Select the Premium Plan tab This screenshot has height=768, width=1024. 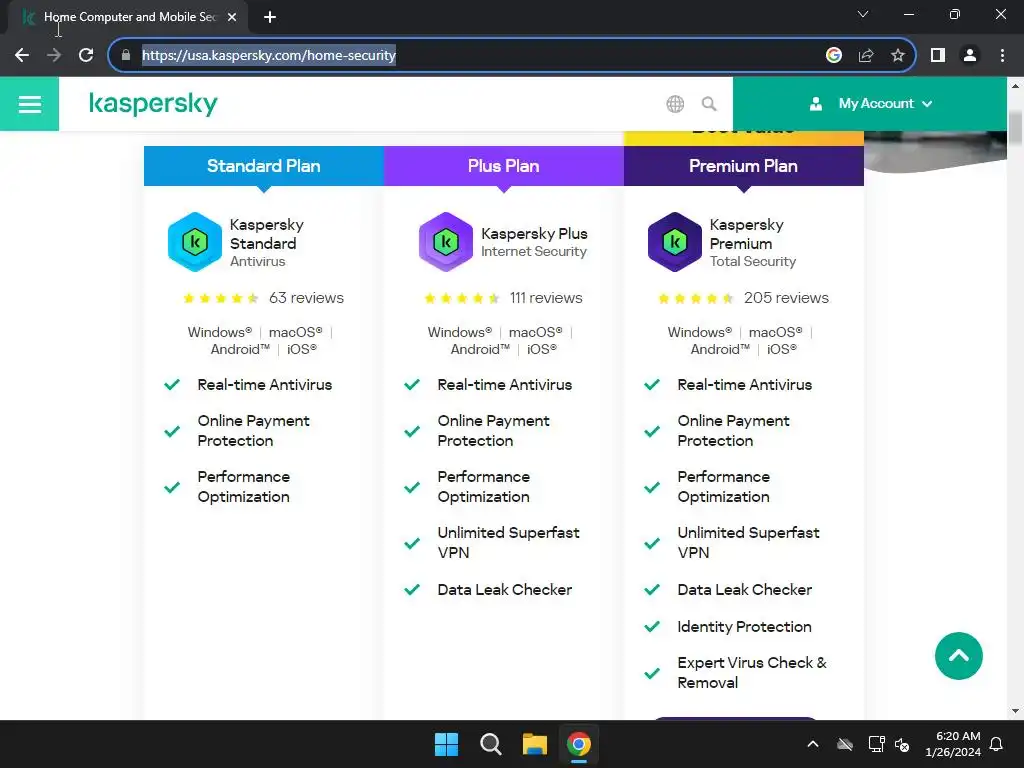coord(743,166)
